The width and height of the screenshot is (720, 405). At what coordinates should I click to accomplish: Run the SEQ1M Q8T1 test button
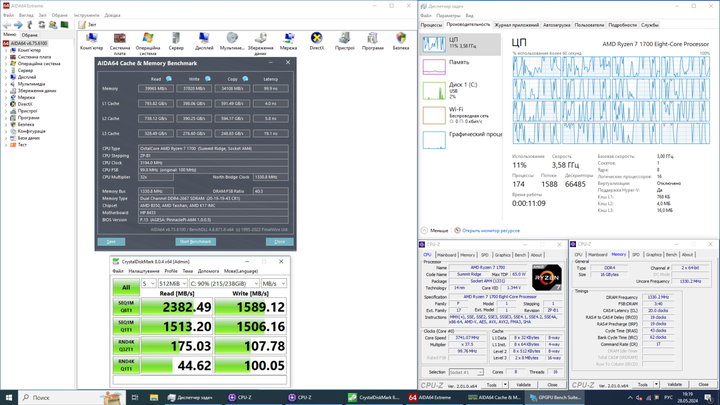(126, 307)
